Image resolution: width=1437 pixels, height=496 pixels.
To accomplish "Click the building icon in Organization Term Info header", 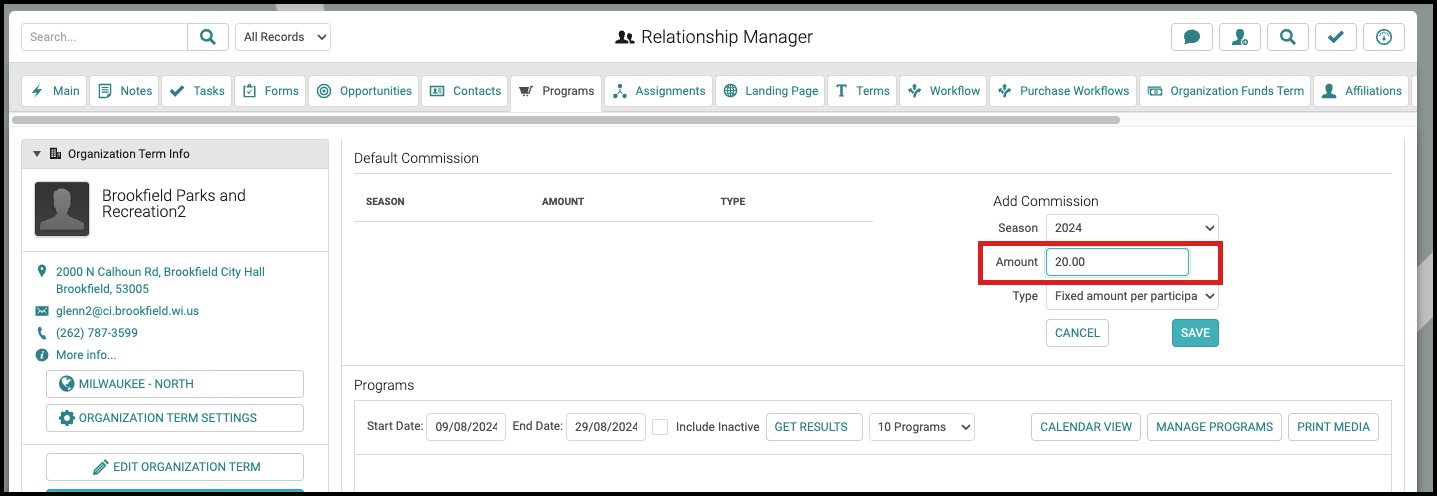I will [55, 154].
